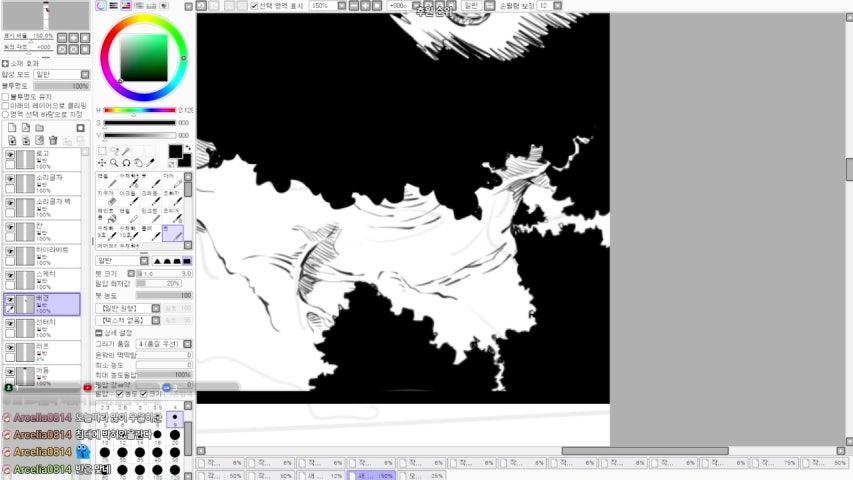Add a layer mask icon
The width and height of the screenshot is (853, 480).
tap(81, 128)
